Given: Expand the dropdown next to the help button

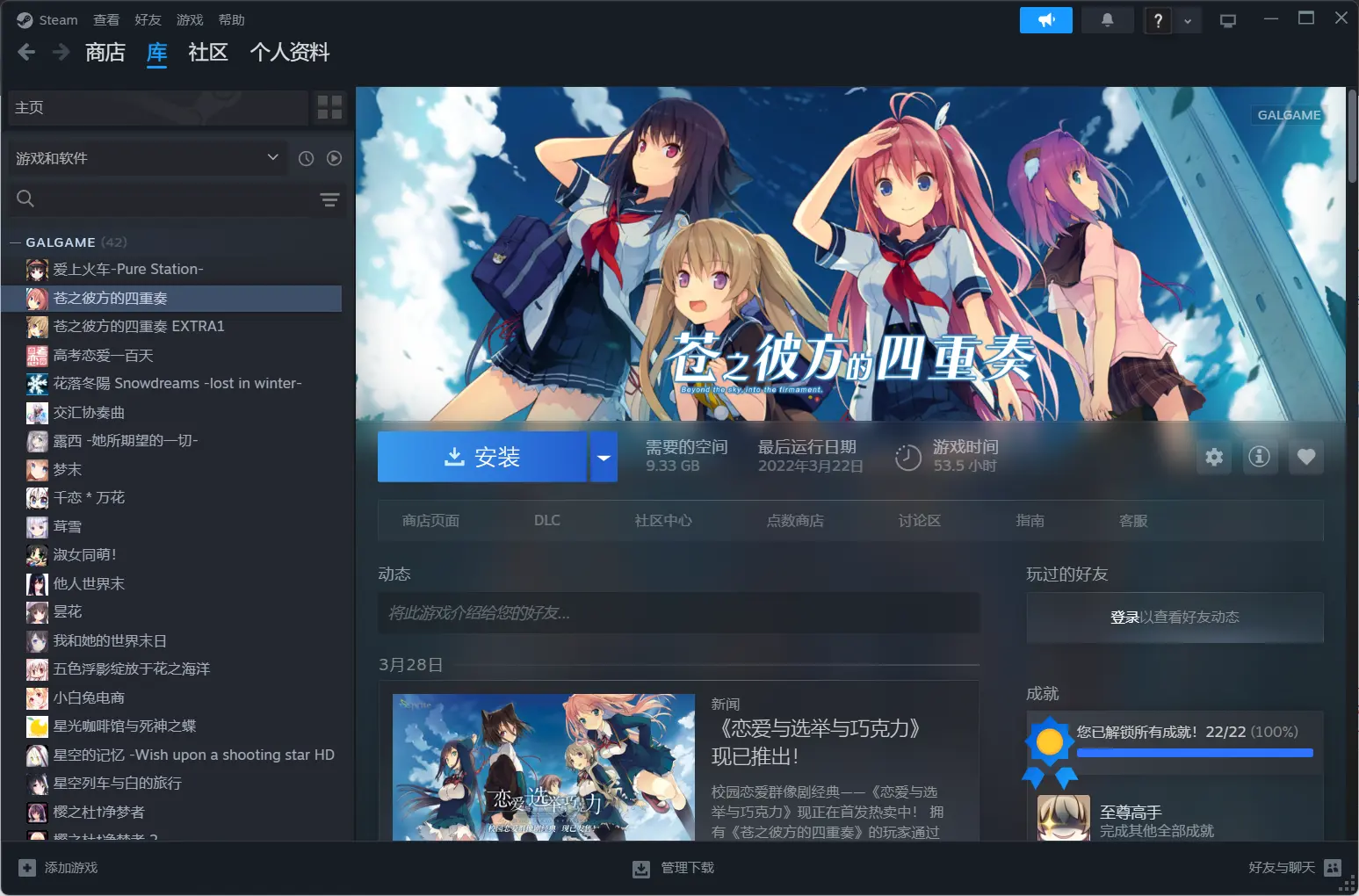Looking at the screenshot, I should (x=1187, y=21).
